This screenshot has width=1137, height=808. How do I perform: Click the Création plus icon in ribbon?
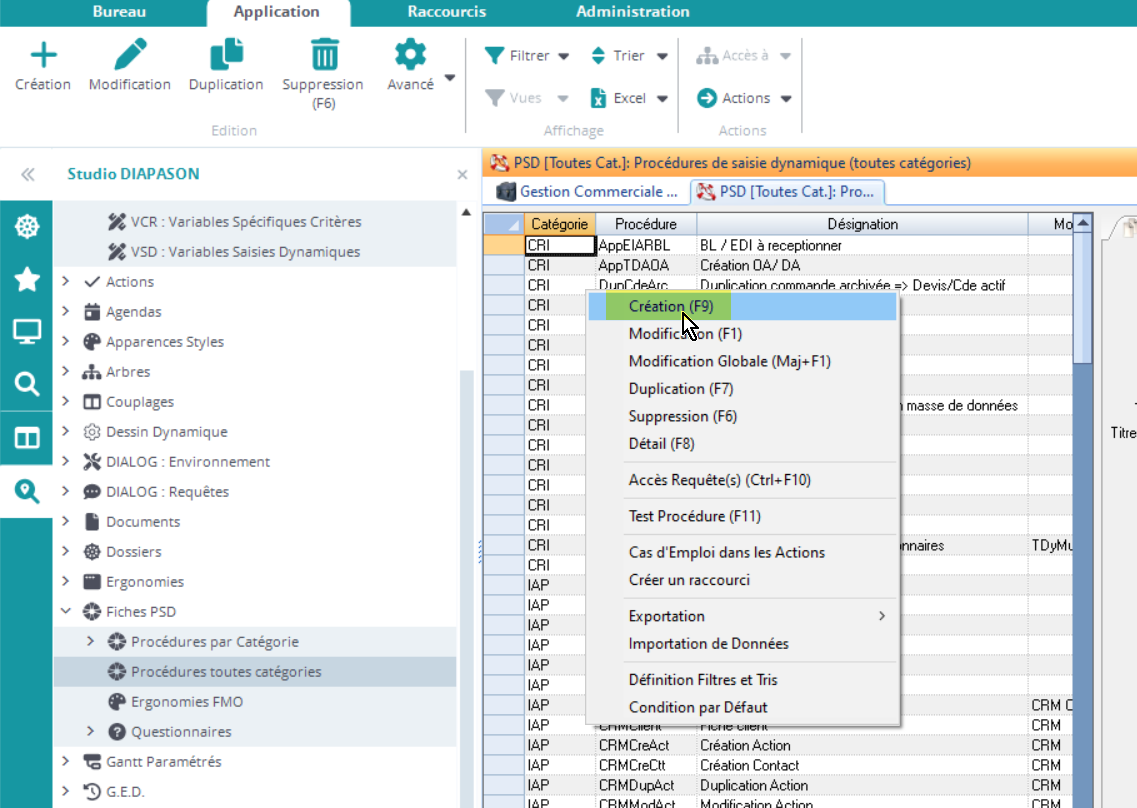(x=43, y=55)
